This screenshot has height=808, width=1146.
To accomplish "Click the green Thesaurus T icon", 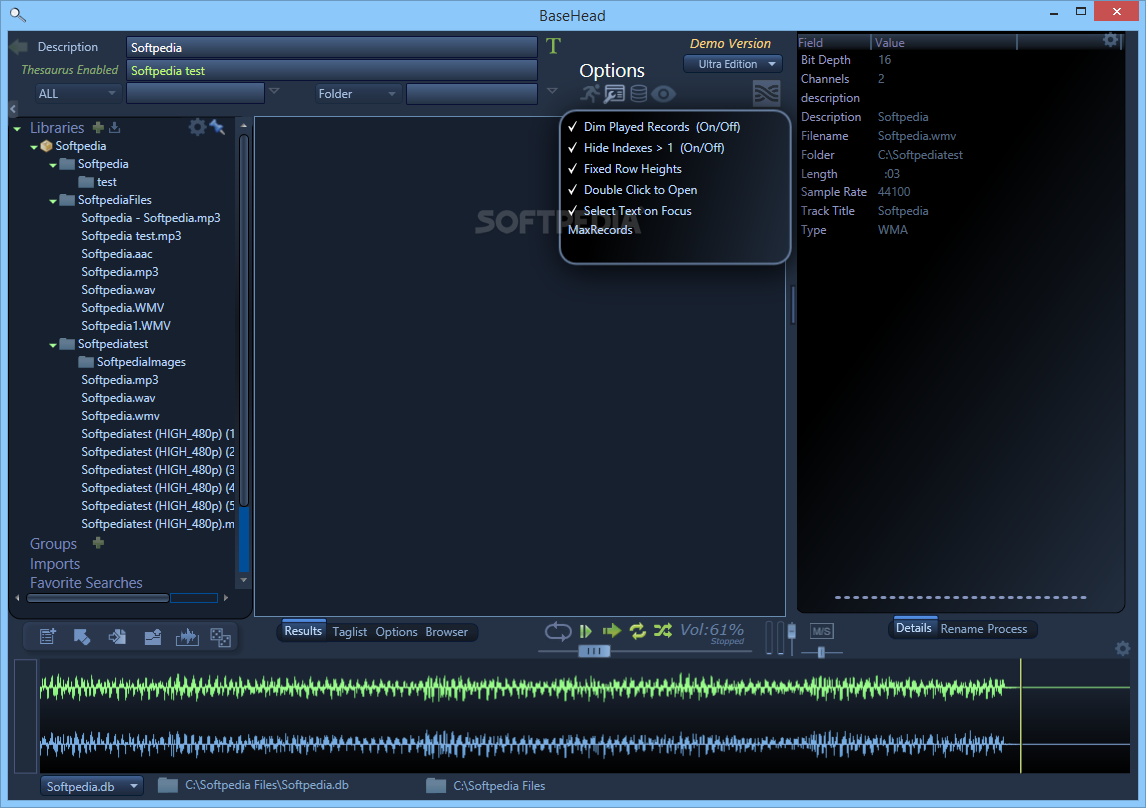I will click(x=553, y=47).
